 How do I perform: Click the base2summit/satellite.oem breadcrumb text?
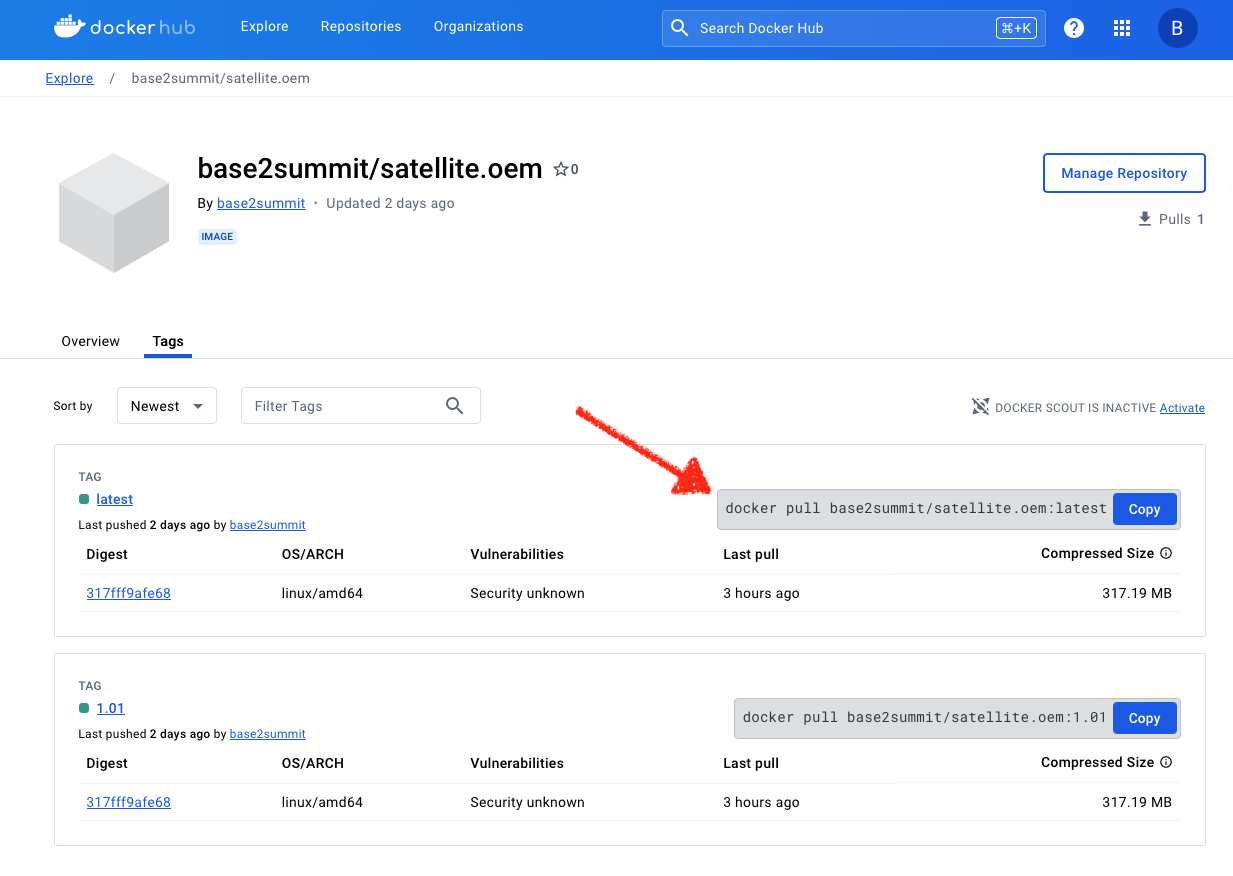point(221,78)
